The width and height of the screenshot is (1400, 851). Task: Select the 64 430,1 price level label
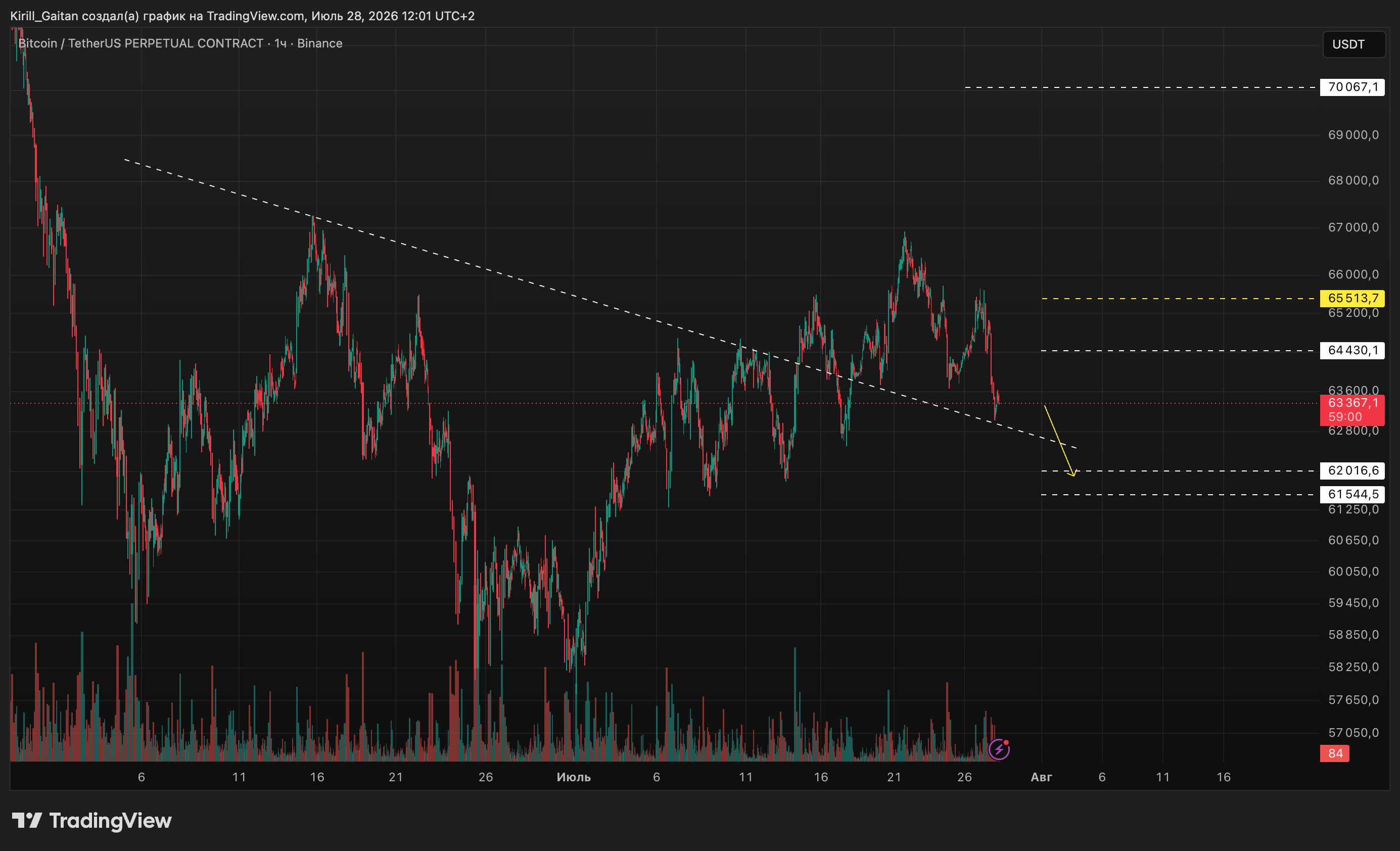coord(1352,351)
